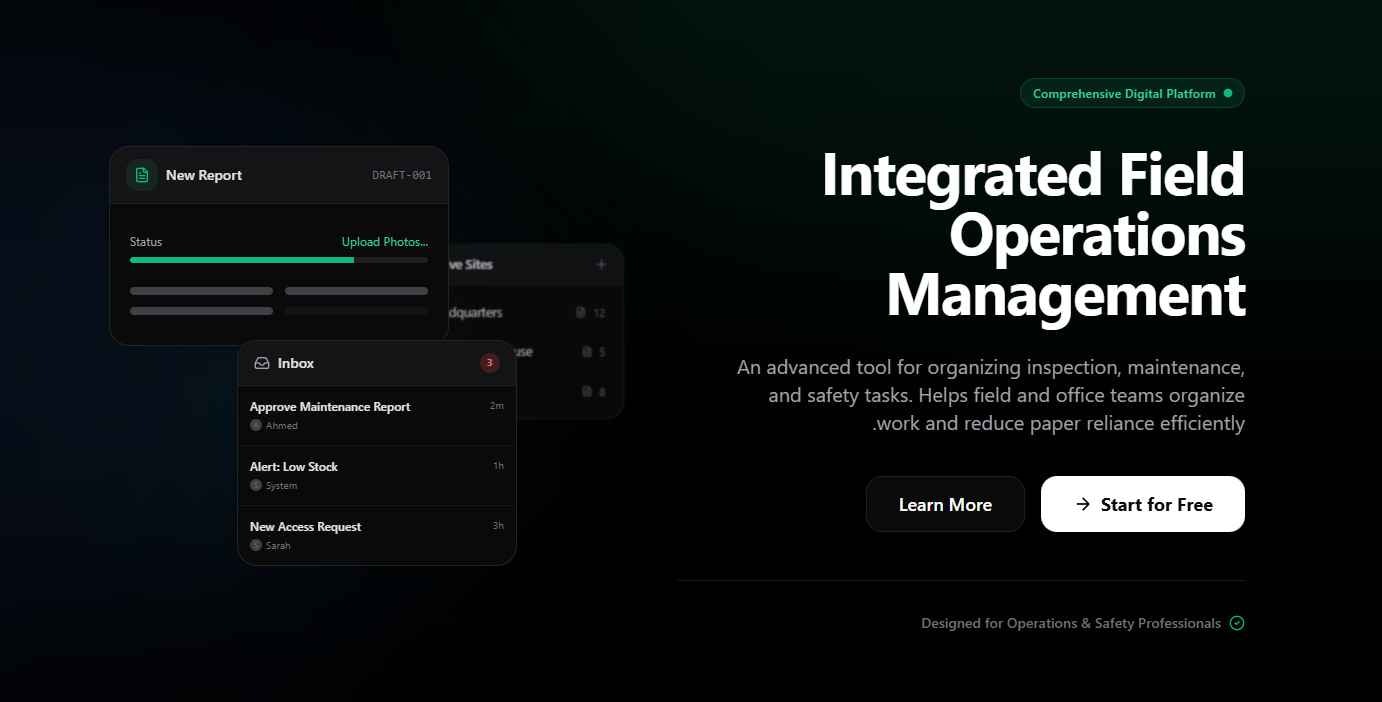Click the red unread count badge on Inbox

(489, 362)
